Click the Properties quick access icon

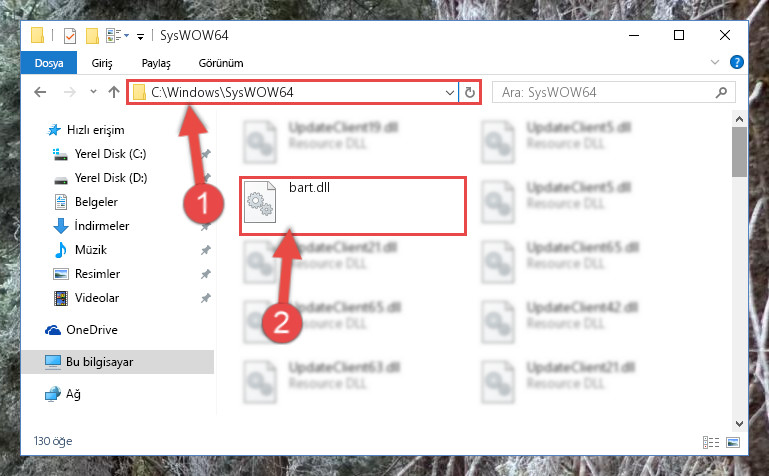point(70,36)
